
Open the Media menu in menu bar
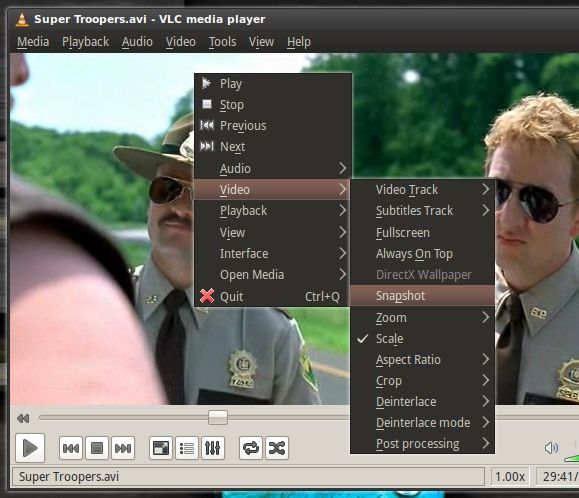[33, 42]
